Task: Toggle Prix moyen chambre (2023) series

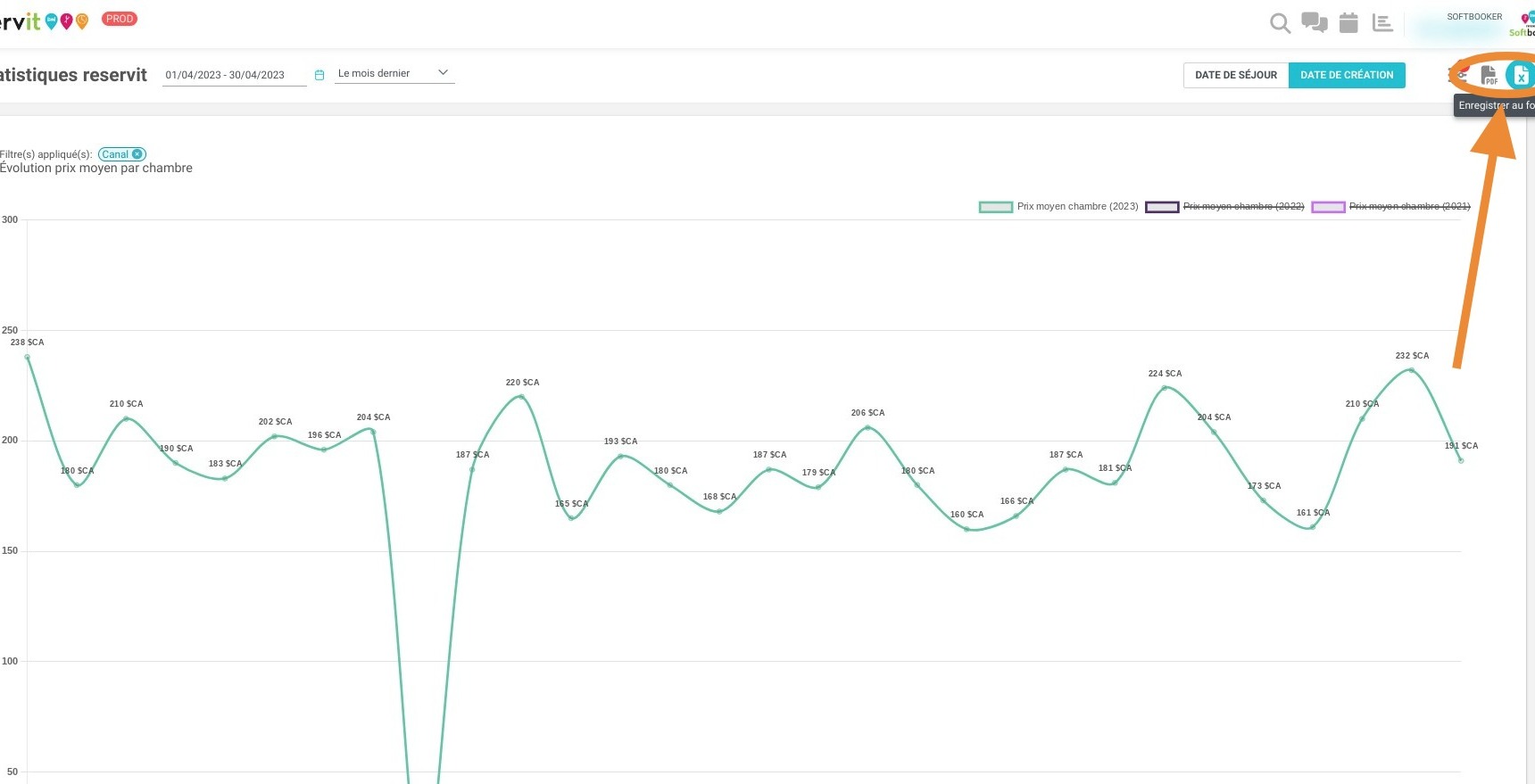Action: click(1058, 206)
